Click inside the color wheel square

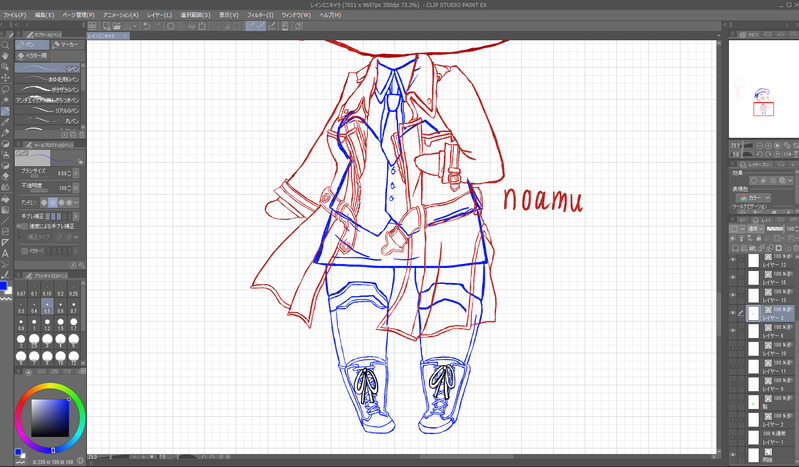pos(49,418)
